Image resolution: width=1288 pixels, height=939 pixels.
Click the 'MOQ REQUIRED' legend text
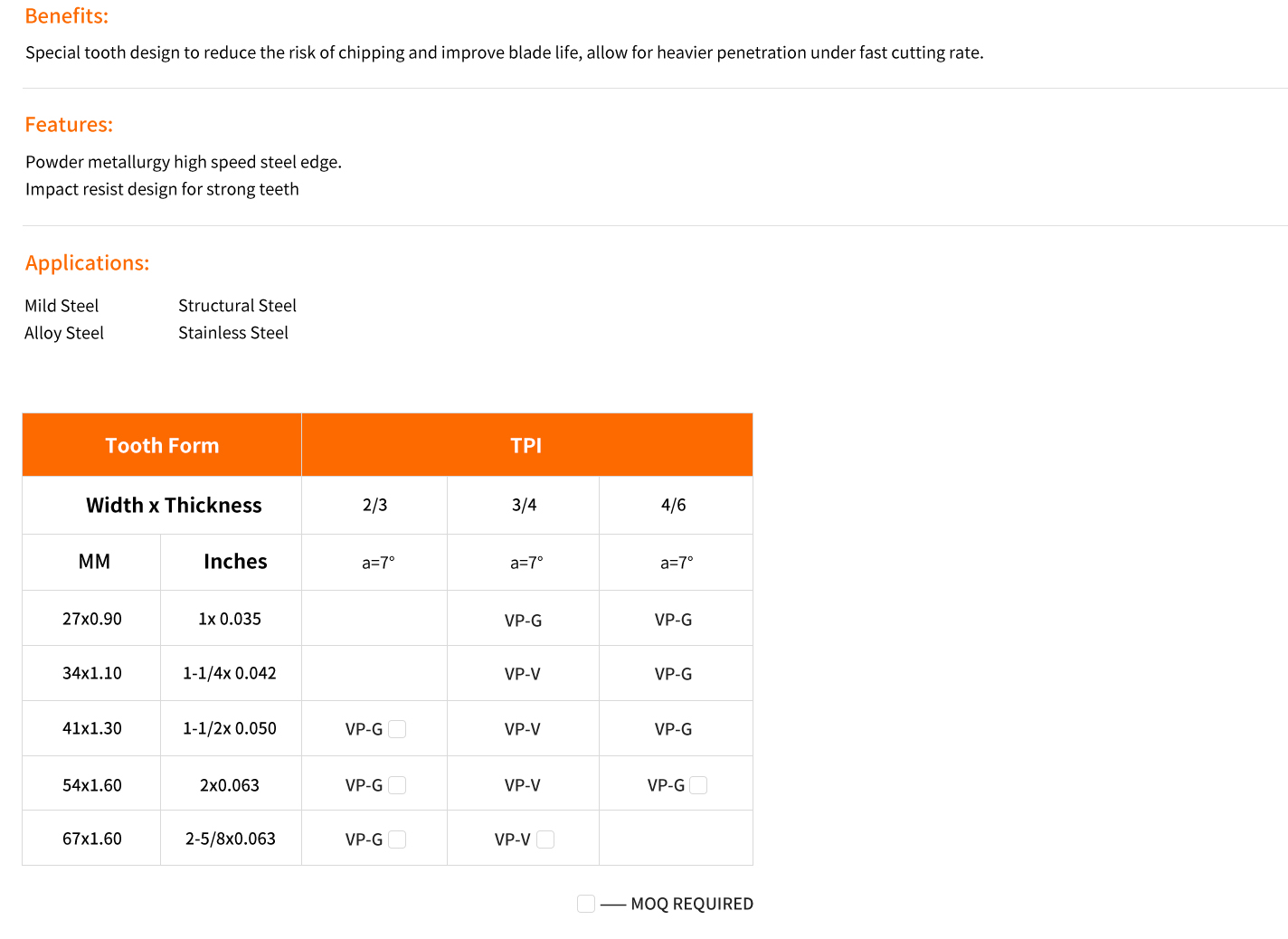click(x=692, y=904)
